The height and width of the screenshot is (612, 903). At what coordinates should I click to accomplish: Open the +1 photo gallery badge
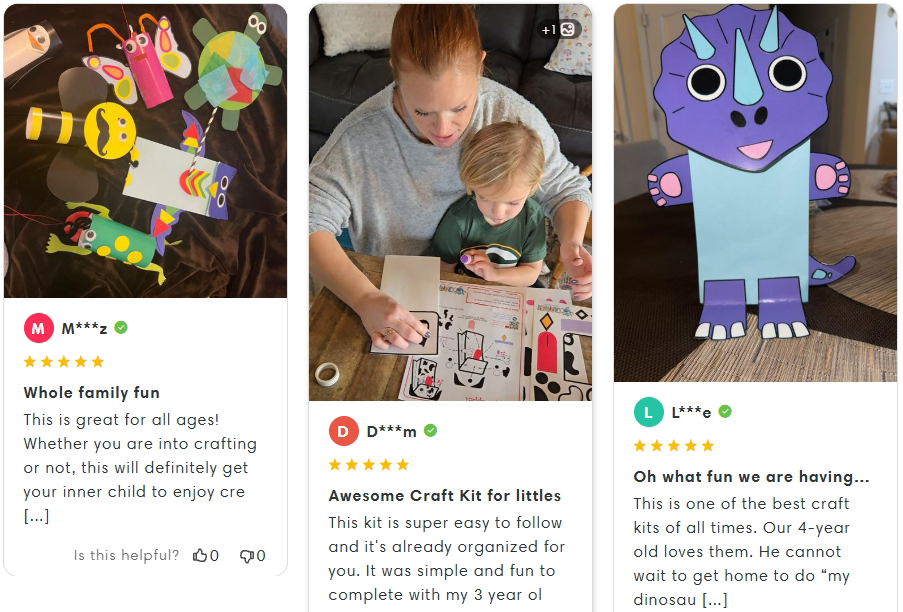[x=558, y=29]
